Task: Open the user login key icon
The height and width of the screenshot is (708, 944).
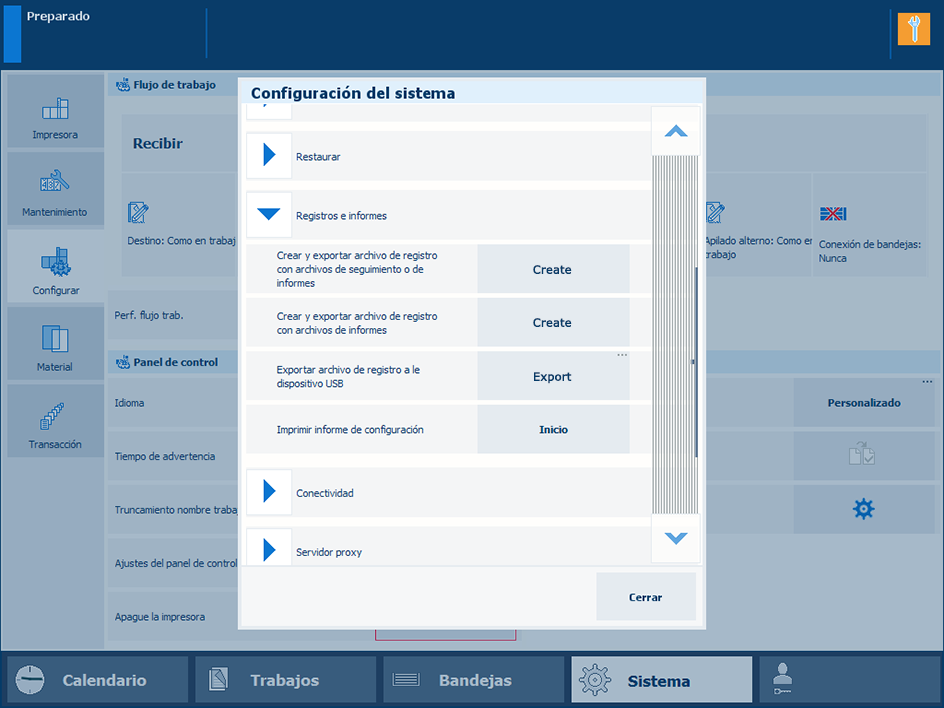Action: 782,679
